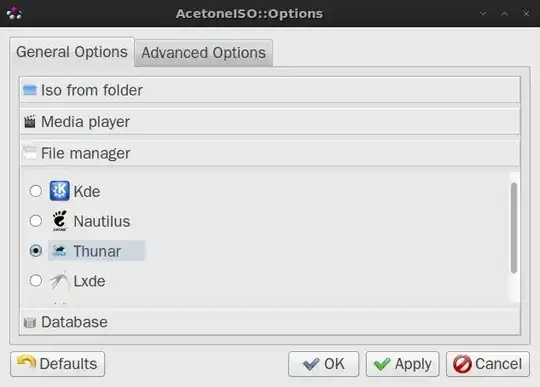This screenshot has height=387, width=540.
Task: Click the blue Iso from folder icon
Action: (x=30, y=90)
